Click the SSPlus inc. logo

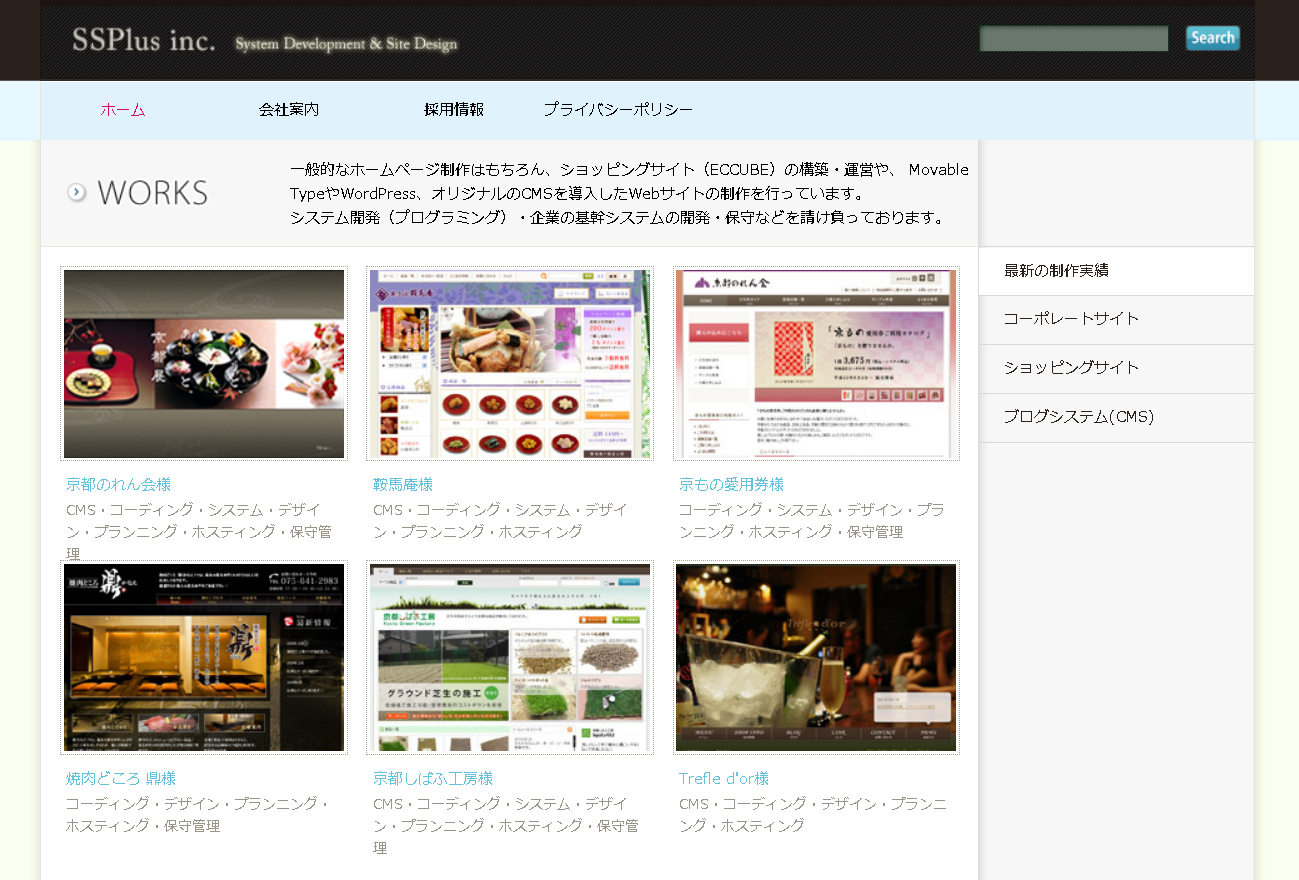point(144,41)
